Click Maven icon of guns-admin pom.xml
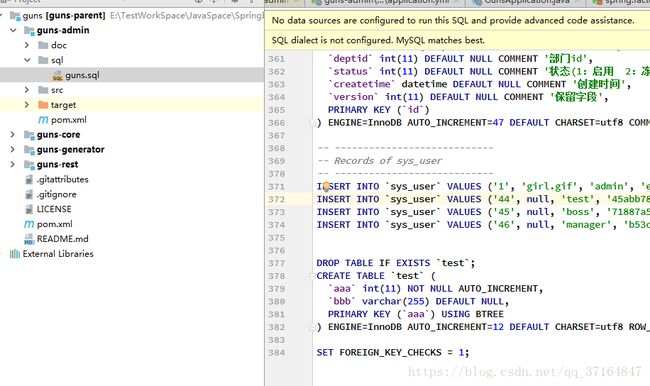The image size is (650, 386). (x=43, y=120)
